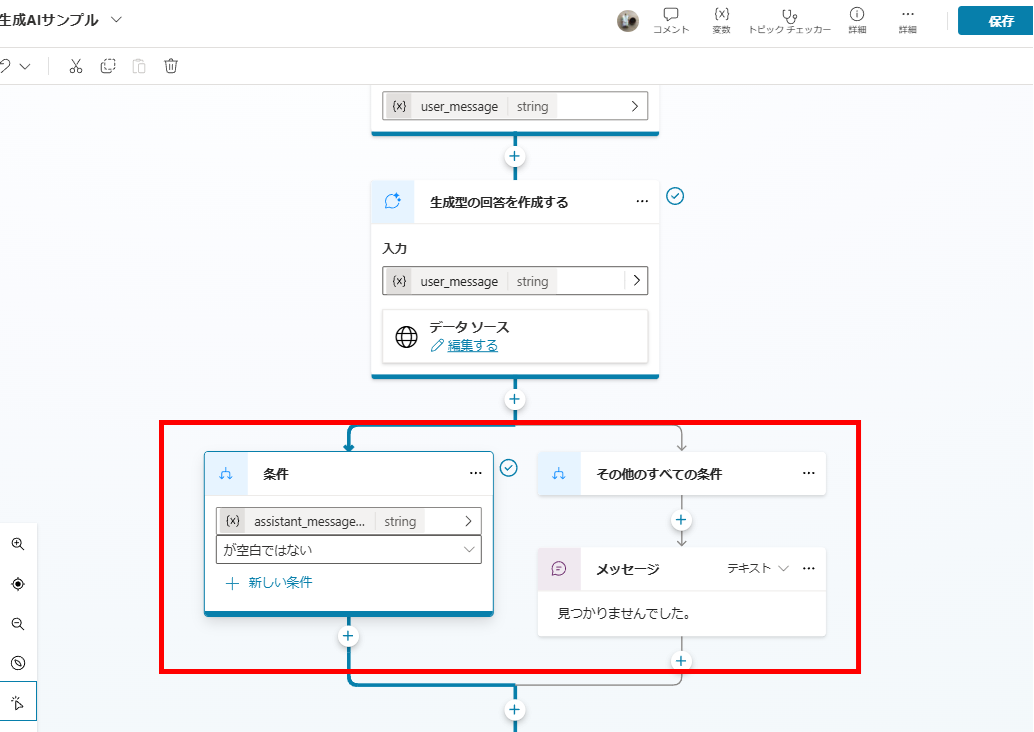Activate the selection cursor tool

18,701
